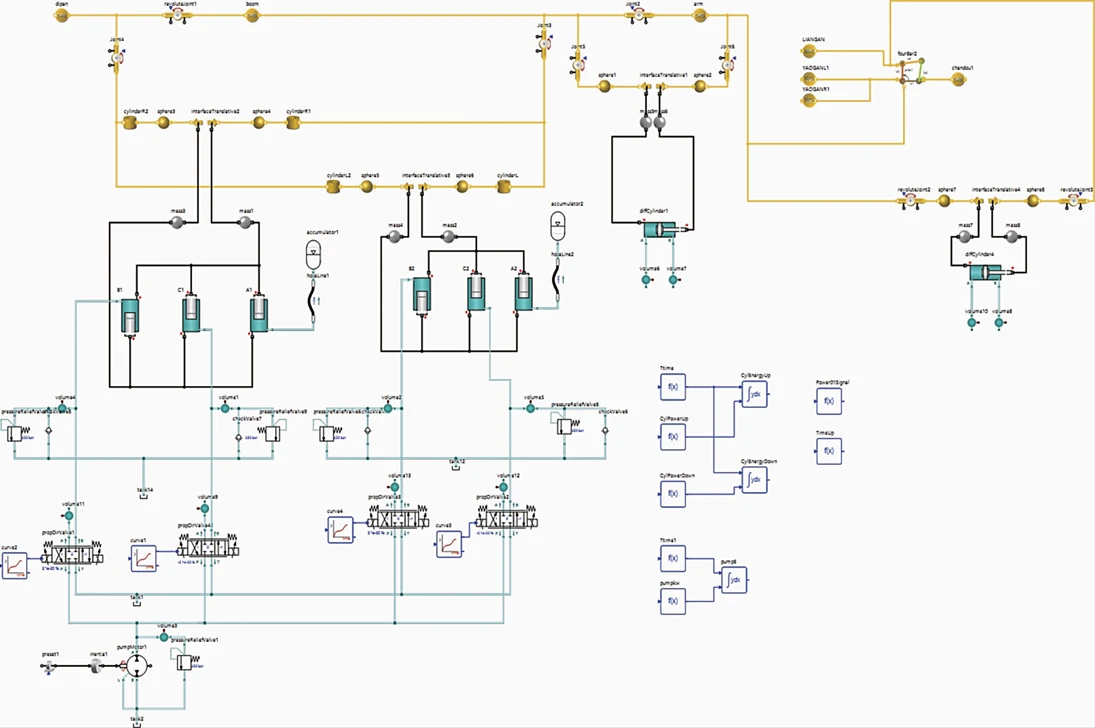
Task: Select the CylEnergyUp integrator block
Action: coord(754,395)
